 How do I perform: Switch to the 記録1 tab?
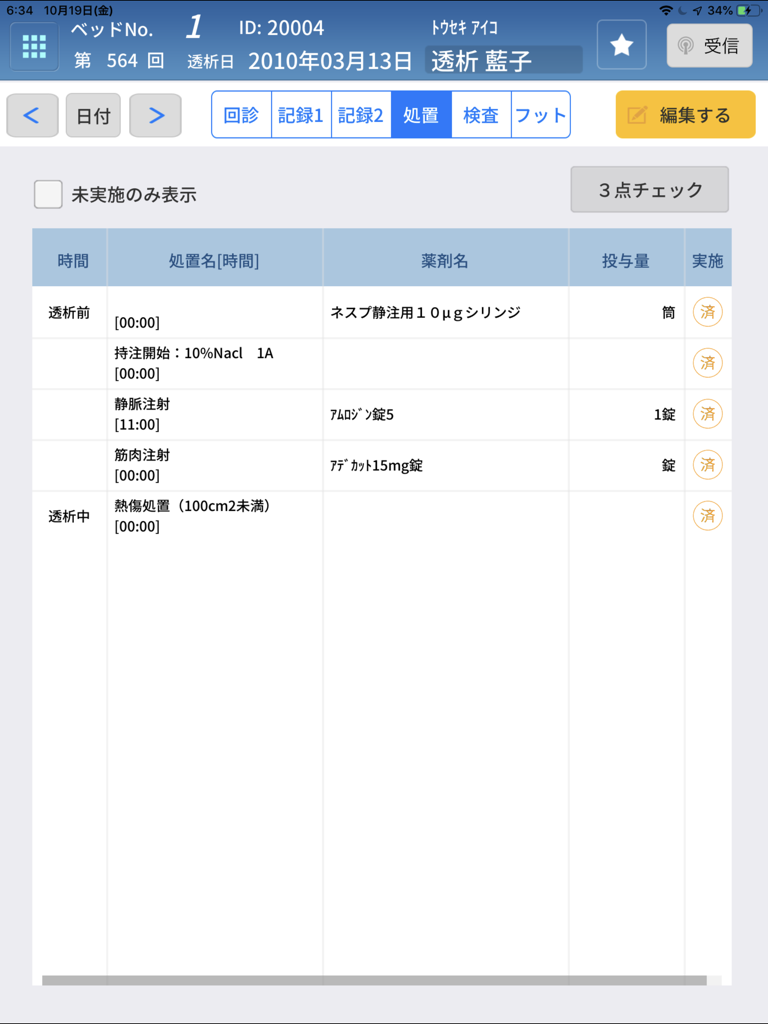coord(301,115)
